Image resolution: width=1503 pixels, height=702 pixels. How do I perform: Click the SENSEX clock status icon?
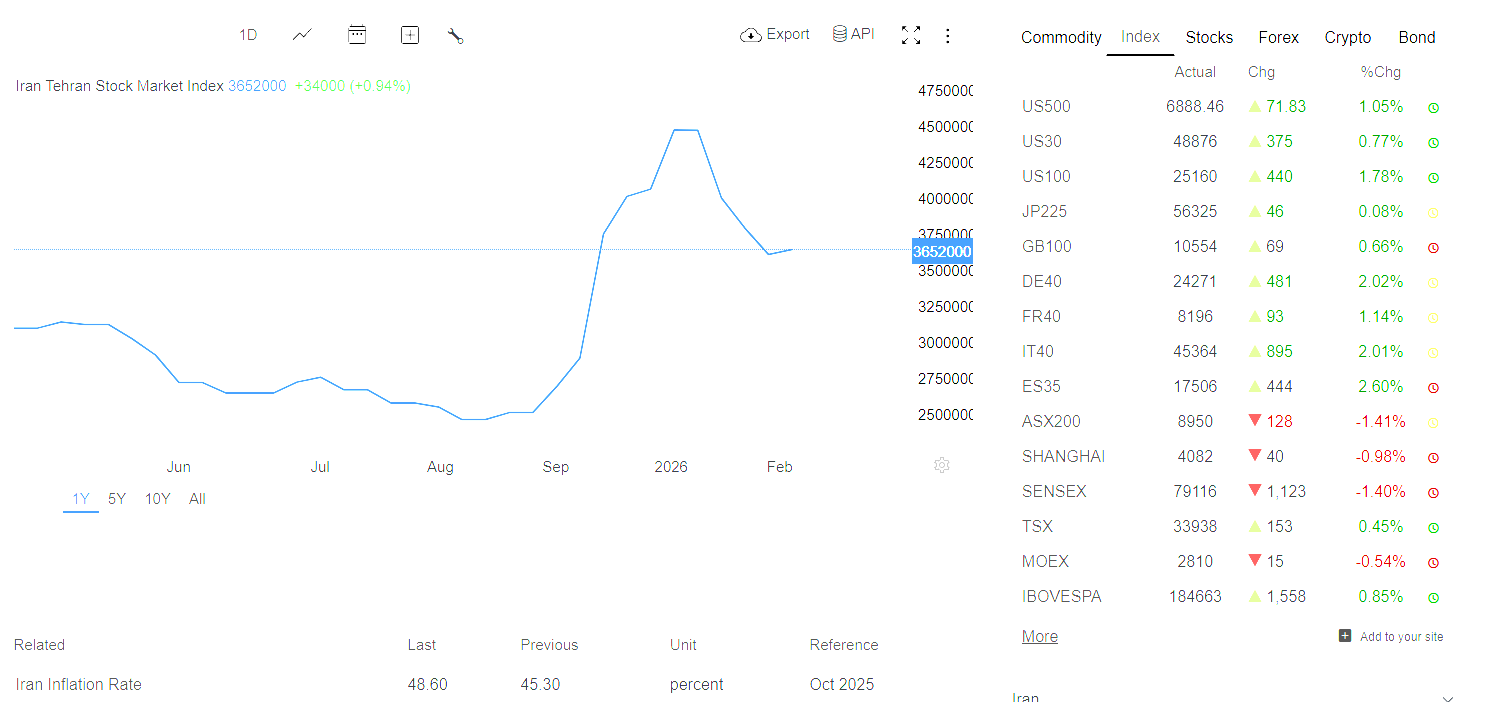coord(1433,492)
